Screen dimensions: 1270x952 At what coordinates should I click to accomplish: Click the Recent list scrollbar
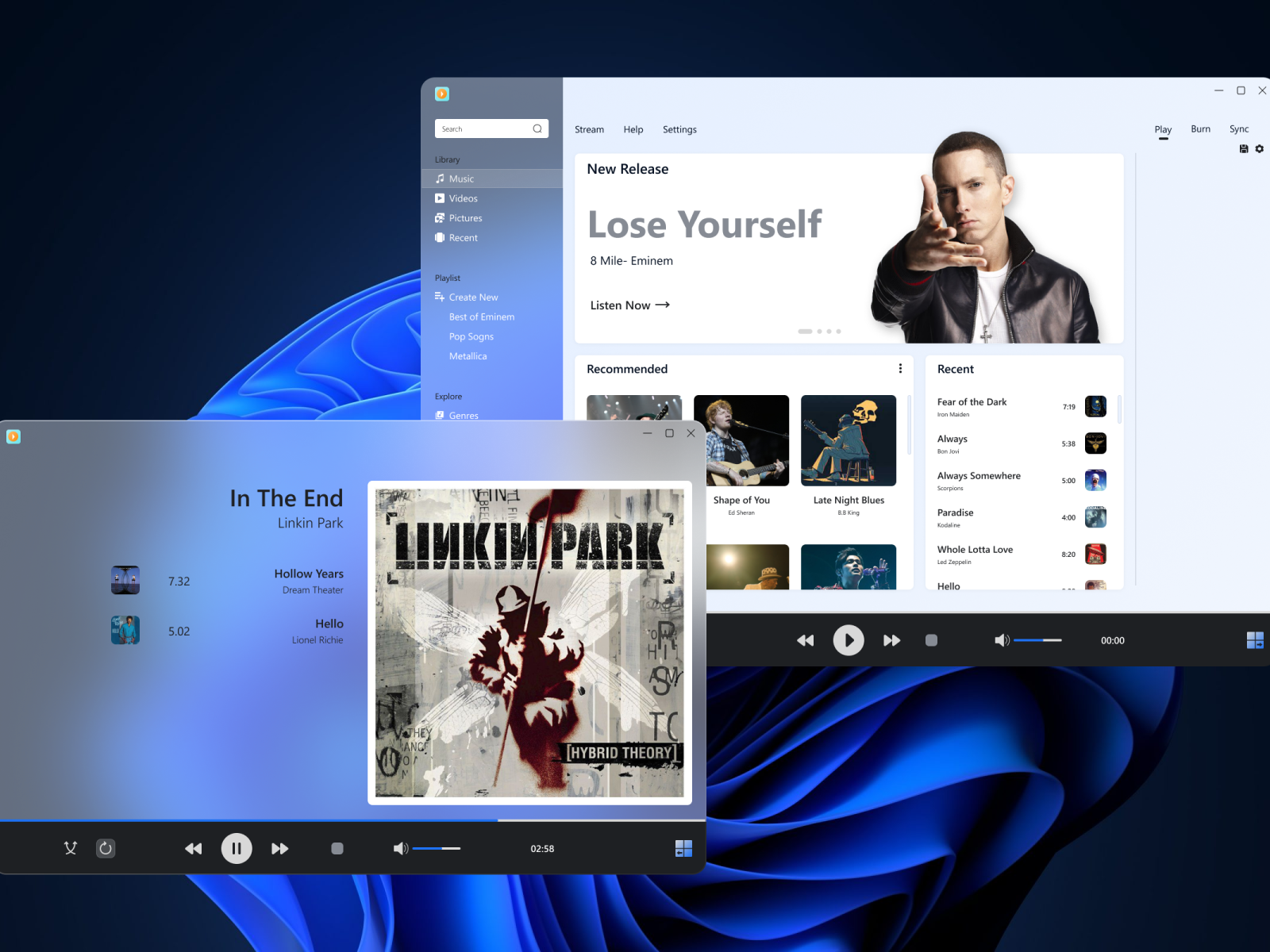[x=1119, y=409]
